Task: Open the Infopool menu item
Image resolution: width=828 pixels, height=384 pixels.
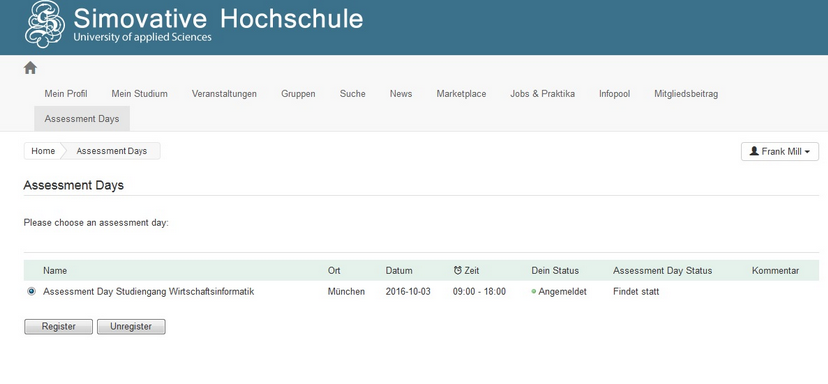Action: click(x=614, y=93)
